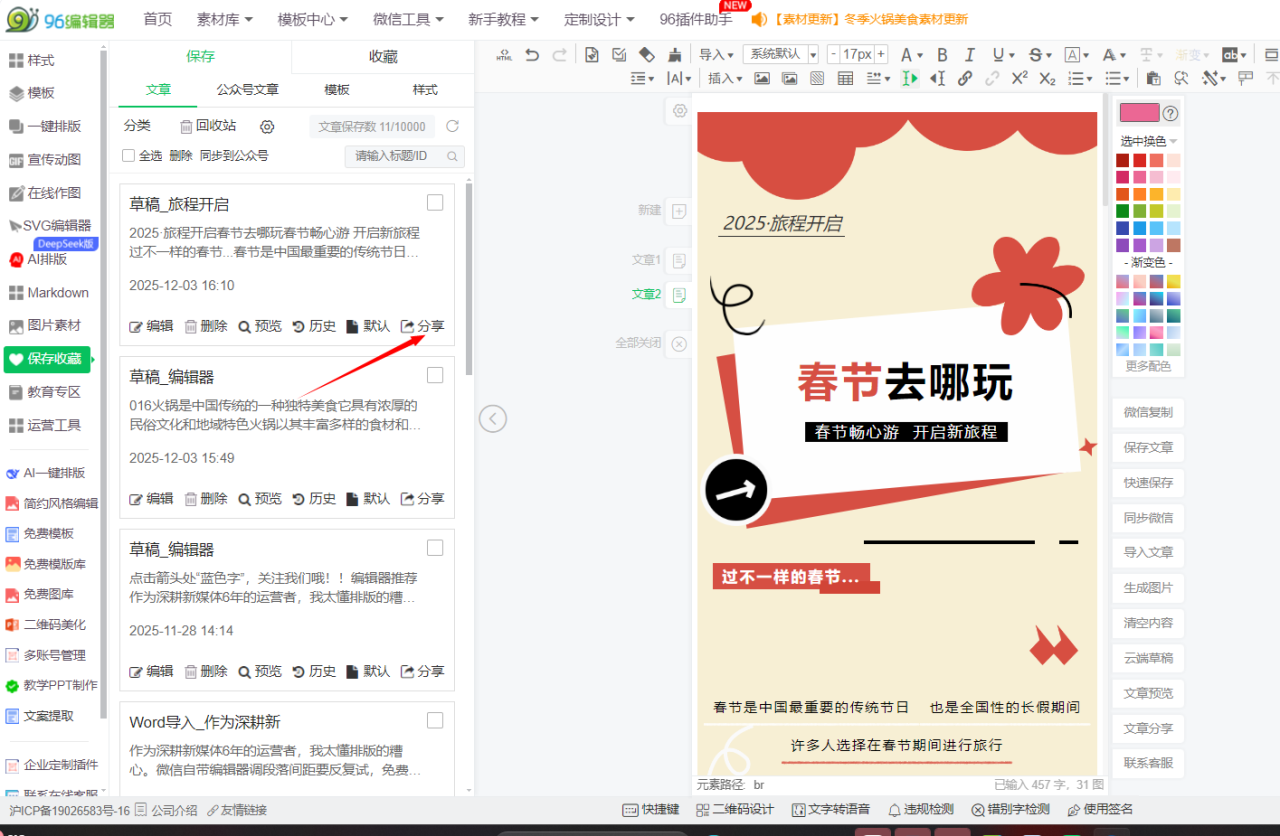Share the 草稿_编辑器 draft via 分享 link
The width and height of the screenshot is (1280, 836).
[x=422, y=498]
